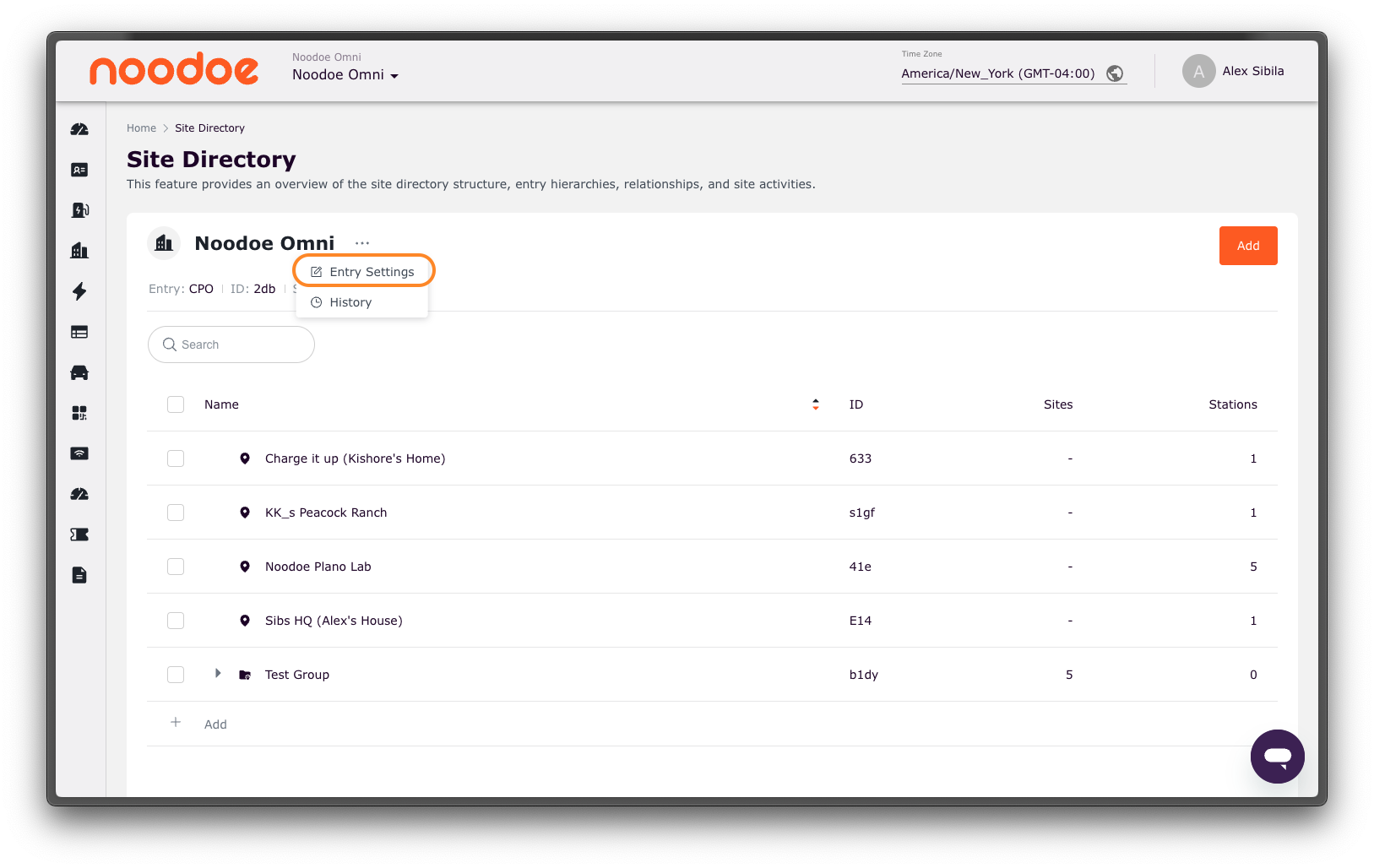1374x868 pixels.
Task: Toggle the select-all checkbox in table header
Action: pyautogui.click(x=176, y=404)
